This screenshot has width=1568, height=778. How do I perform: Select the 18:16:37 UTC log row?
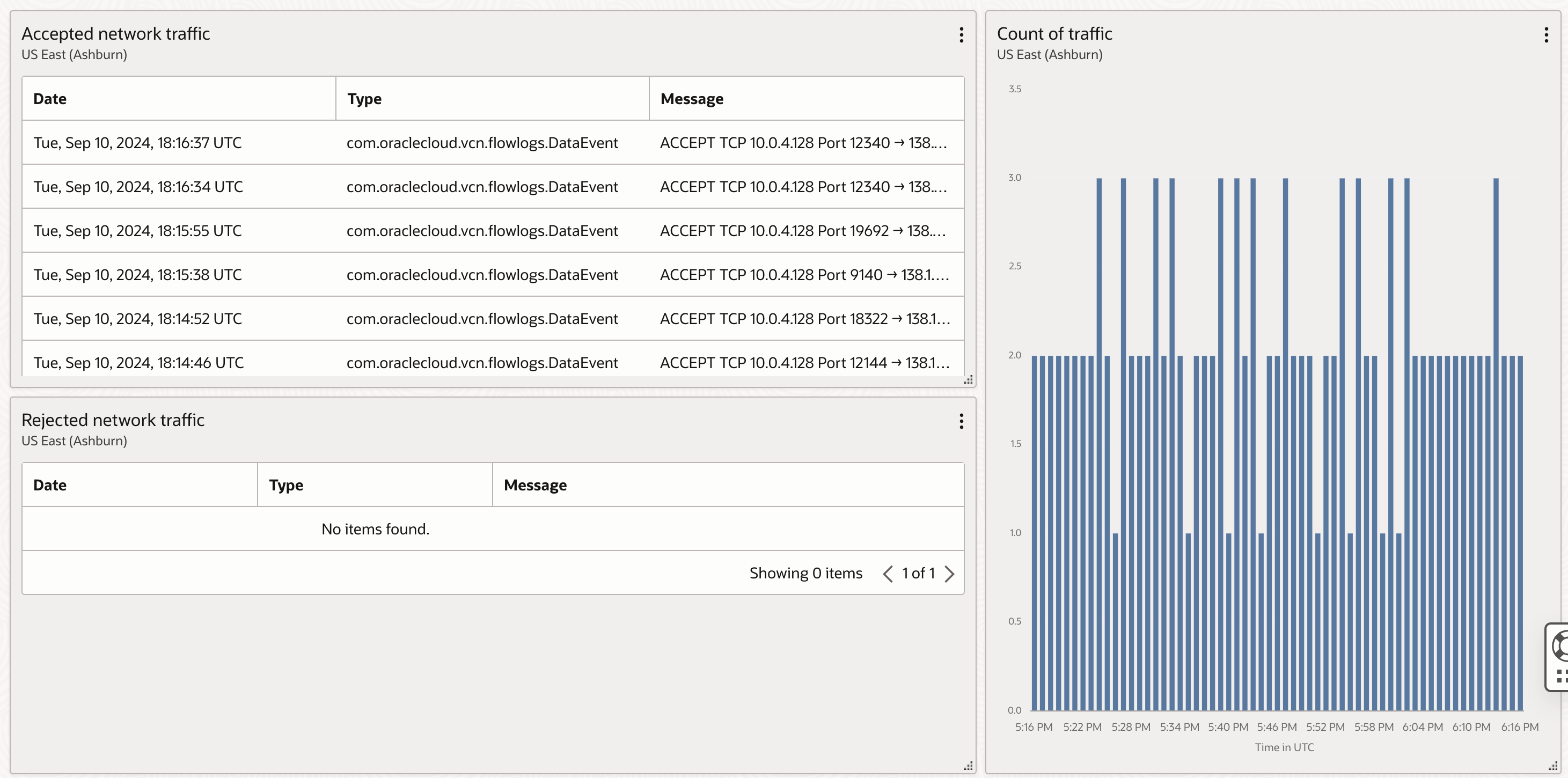(x=137, y=142)
